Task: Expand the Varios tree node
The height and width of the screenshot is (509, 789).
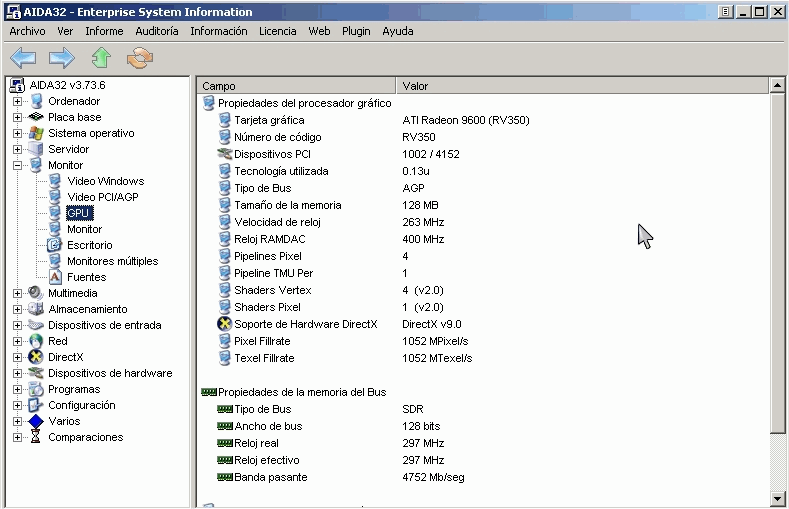Action: (18, 421)
